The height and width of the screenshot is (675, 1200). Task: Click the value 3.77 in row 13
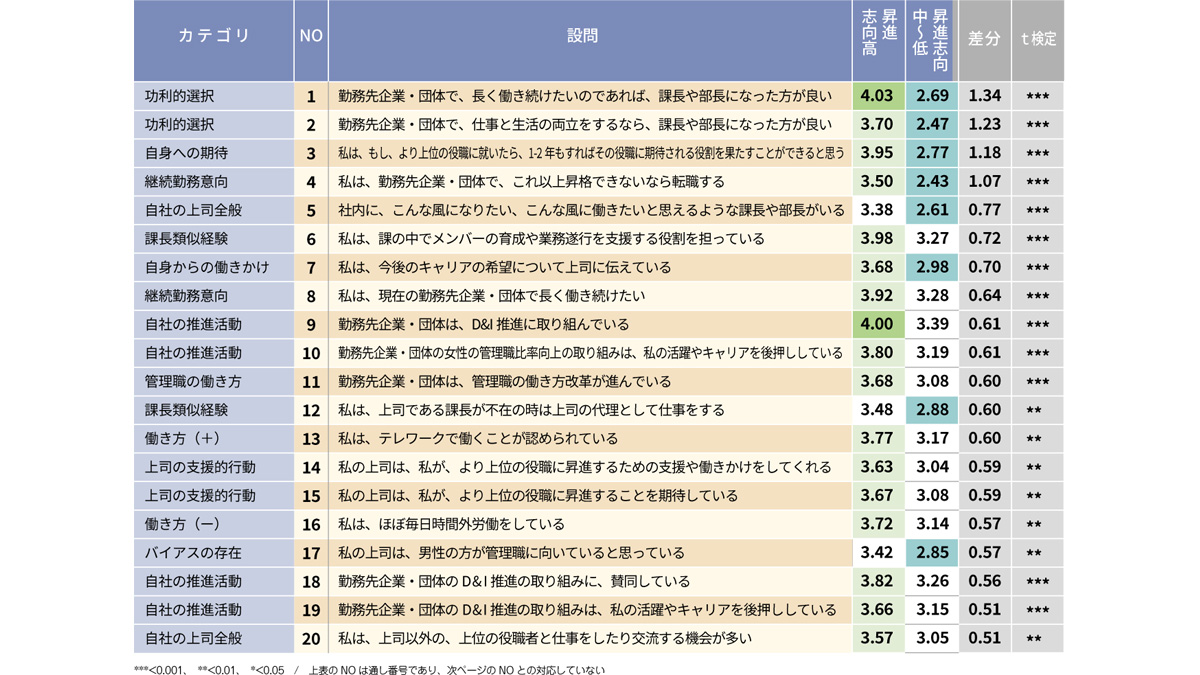coord(879,438)
